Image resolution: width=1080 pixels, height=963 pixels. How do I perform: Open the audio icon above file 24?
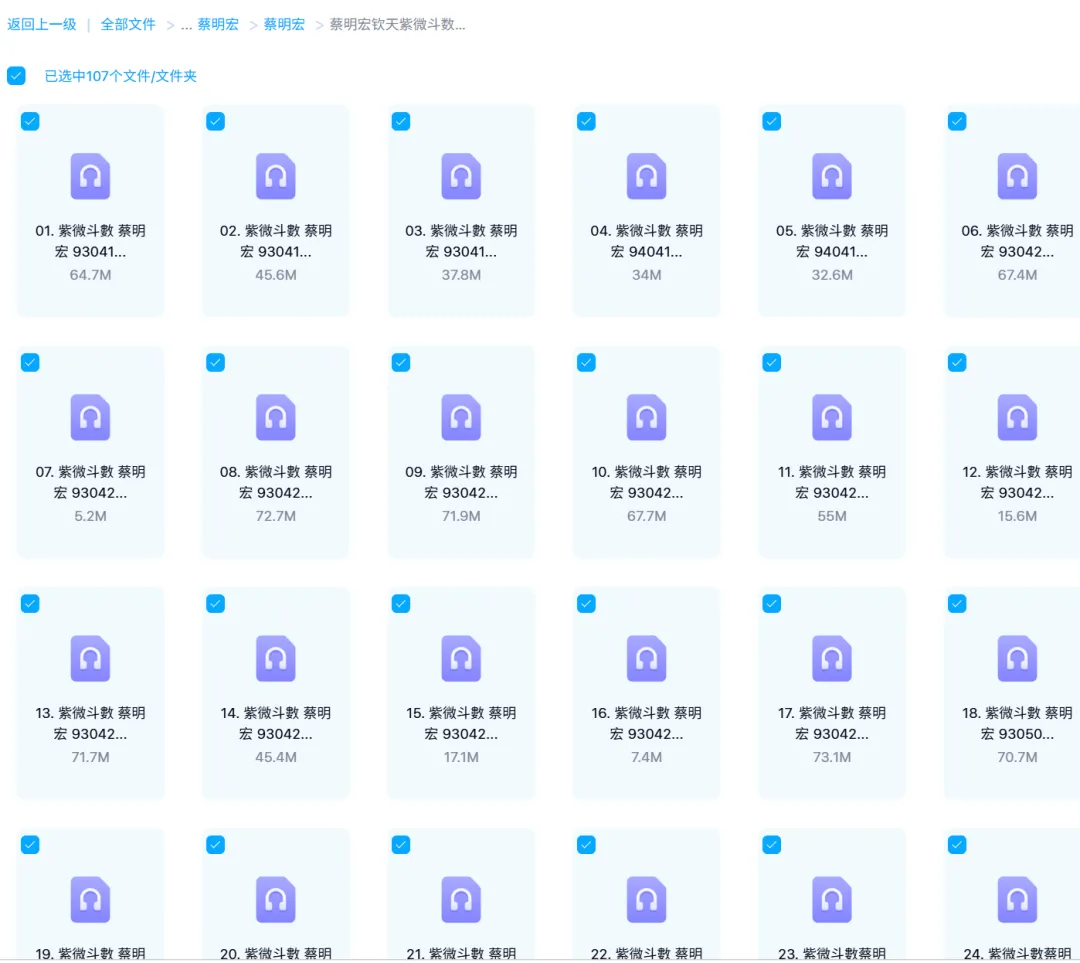coord(1017,900)
